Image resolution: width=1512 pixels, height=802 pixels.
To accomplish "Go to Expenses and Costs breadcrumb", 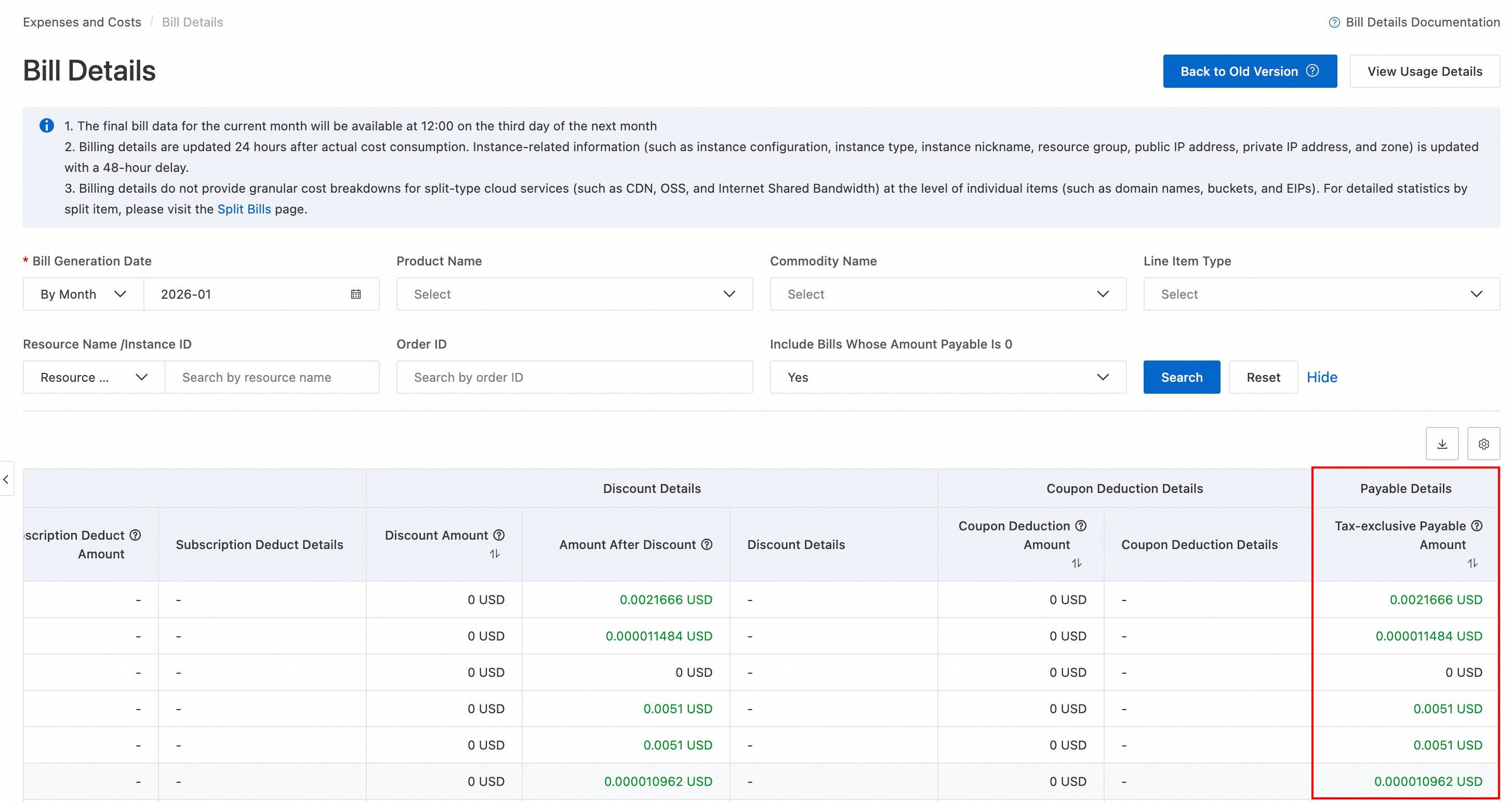I will pyautogui.click(x=82, y=22).
